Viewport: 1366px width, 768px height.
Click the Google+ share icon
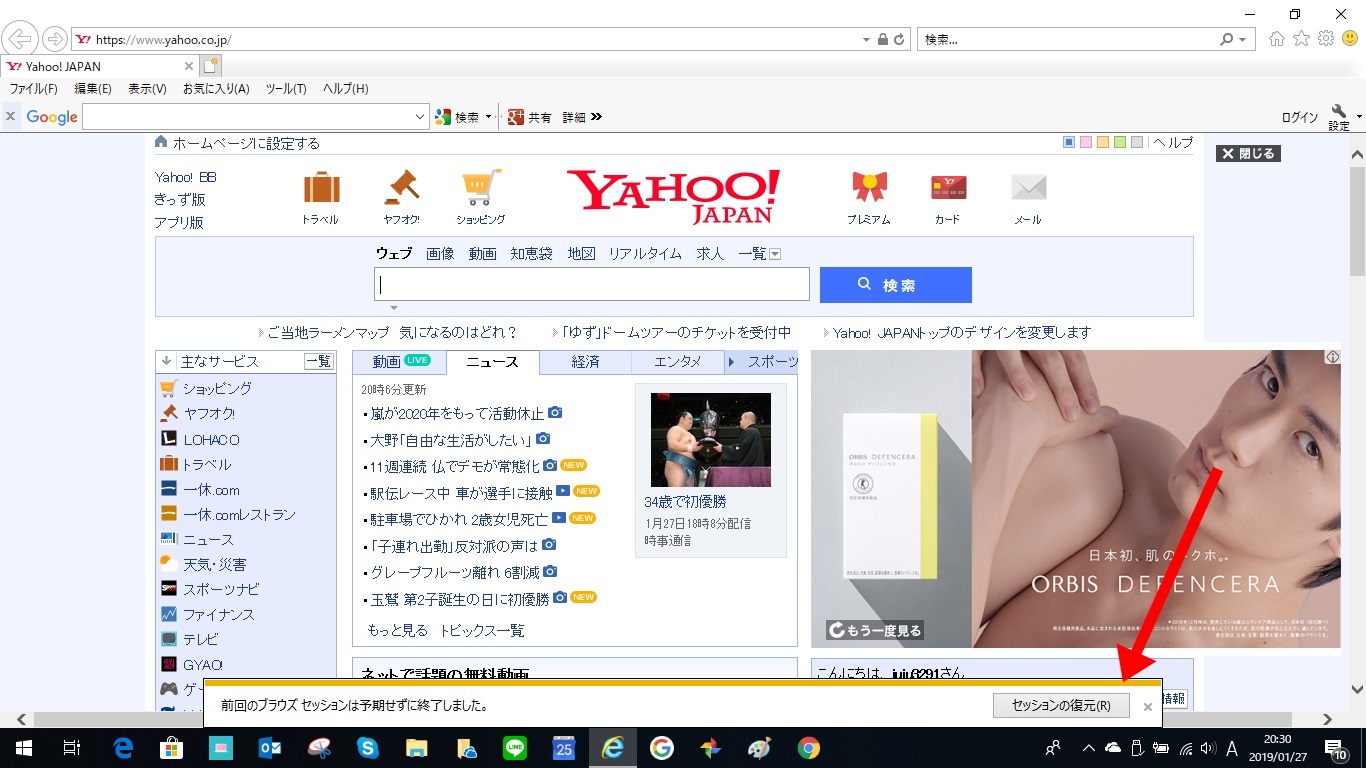516,117
